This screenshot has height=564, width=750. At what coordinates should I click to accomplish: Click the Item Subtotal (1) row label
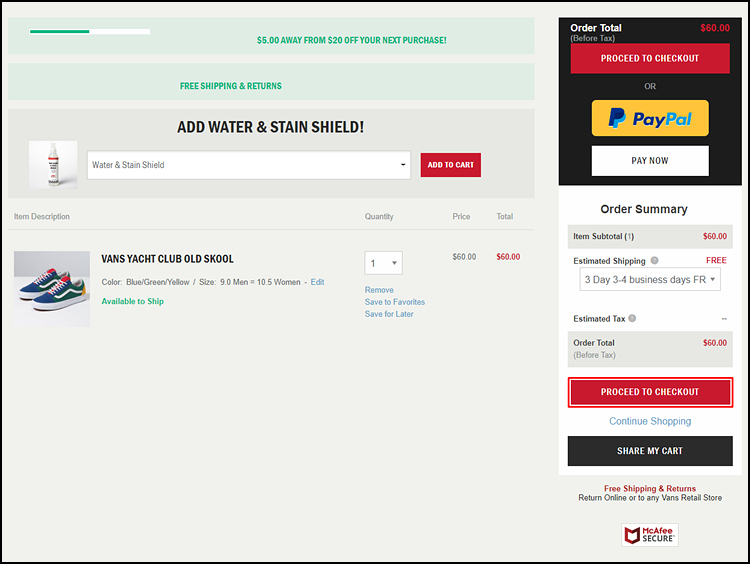point(603,236)
